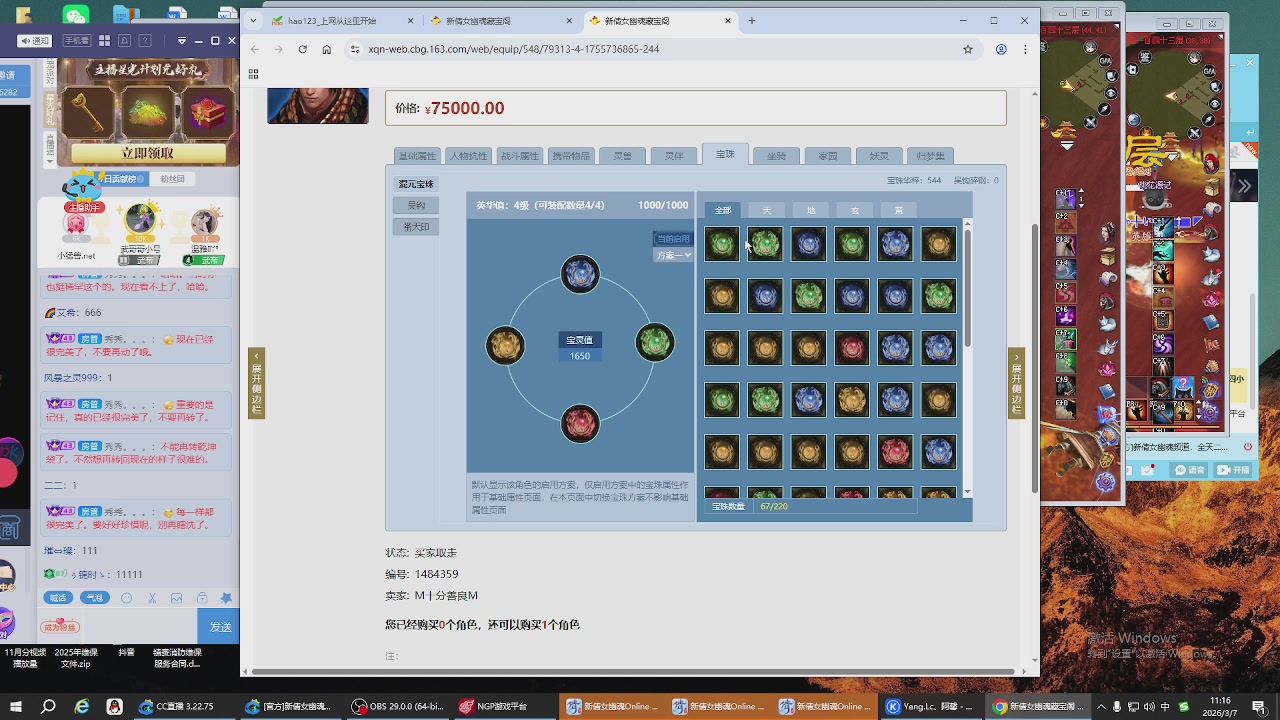Screen dimensions: 1280x720
Task: Switch to the 归梦集 tab
Action: pos(930,156)
